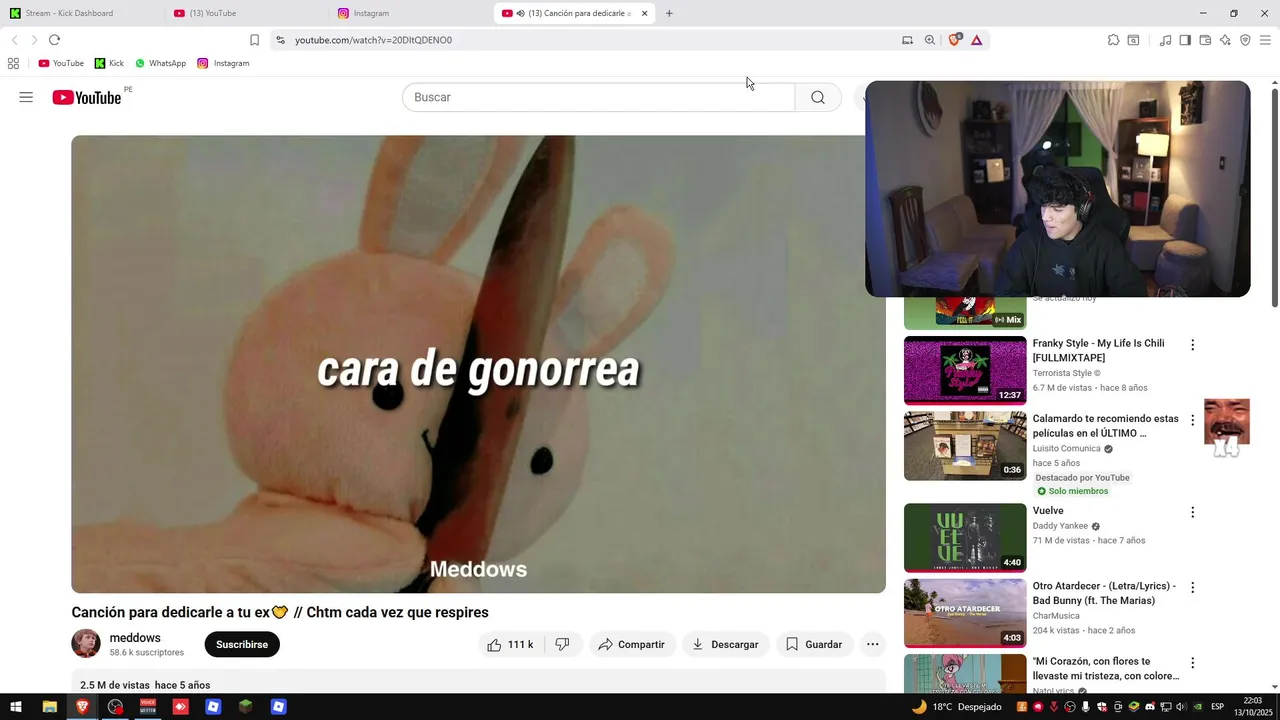Open browser extensions puzzle icon
Viewport: 1280px width, 720px height.
point(1113,40)
